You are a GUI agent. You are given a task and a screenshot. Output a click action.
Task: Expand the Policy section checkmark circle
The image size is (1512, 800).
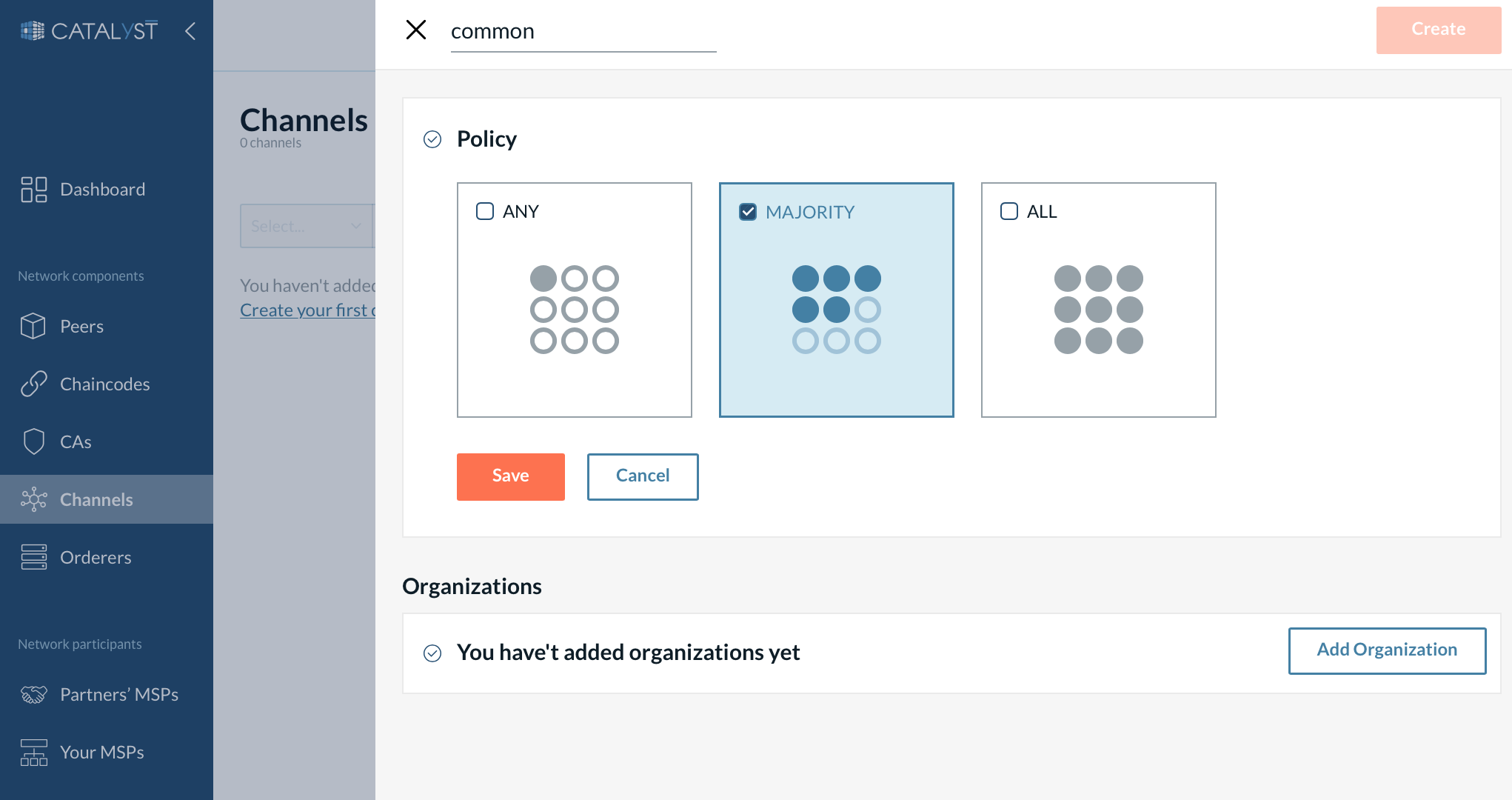(x=432, y=139)
